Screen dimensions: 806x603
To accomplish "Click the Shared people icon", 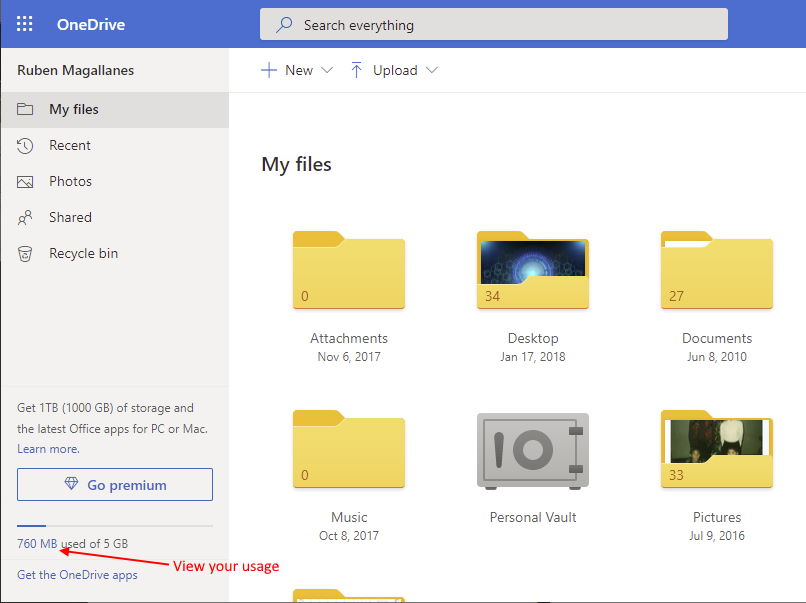I will (25, 217).
